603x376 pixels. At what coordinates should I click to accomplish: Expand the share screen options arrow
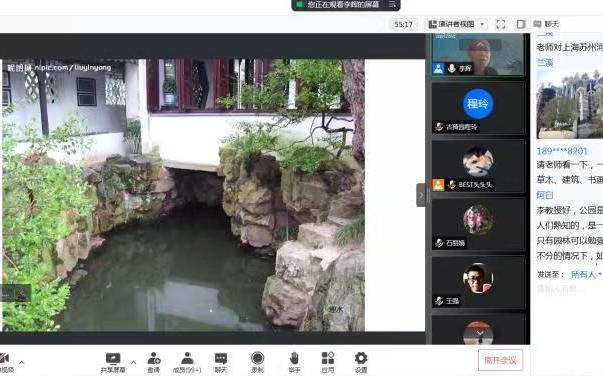[x=133, y=362]
